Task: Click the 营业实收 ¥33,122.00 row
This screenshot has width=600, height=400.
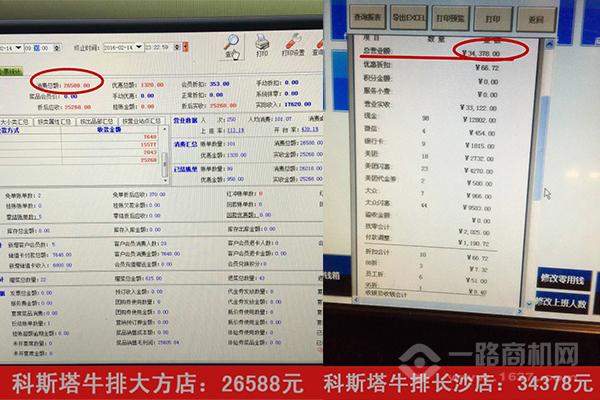Action: pos(430,106)
